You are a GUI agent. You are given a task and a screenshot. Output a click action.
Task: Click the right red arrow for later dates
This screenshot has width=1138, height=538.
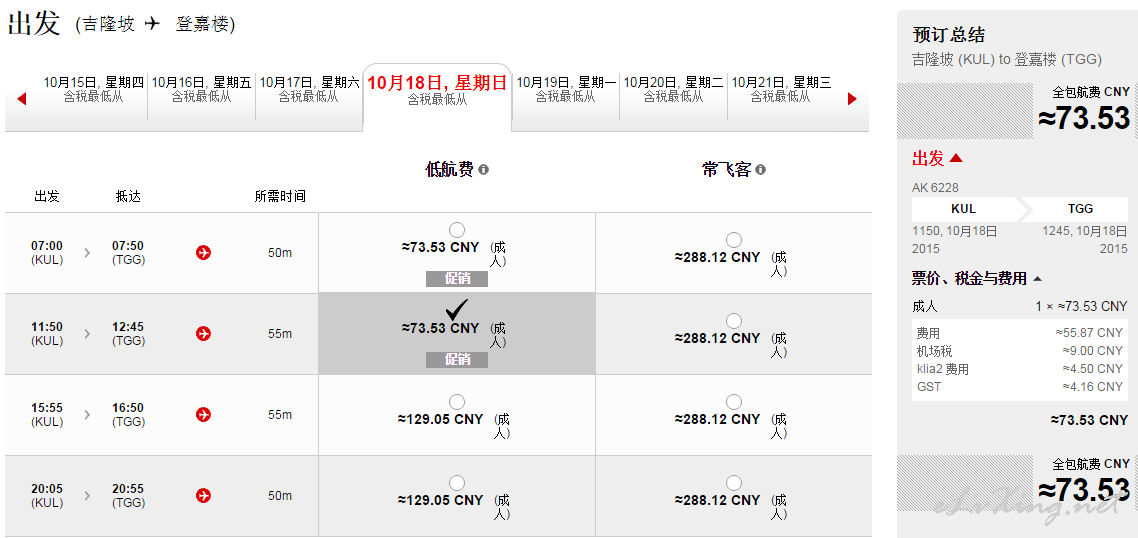pos(852,99)
